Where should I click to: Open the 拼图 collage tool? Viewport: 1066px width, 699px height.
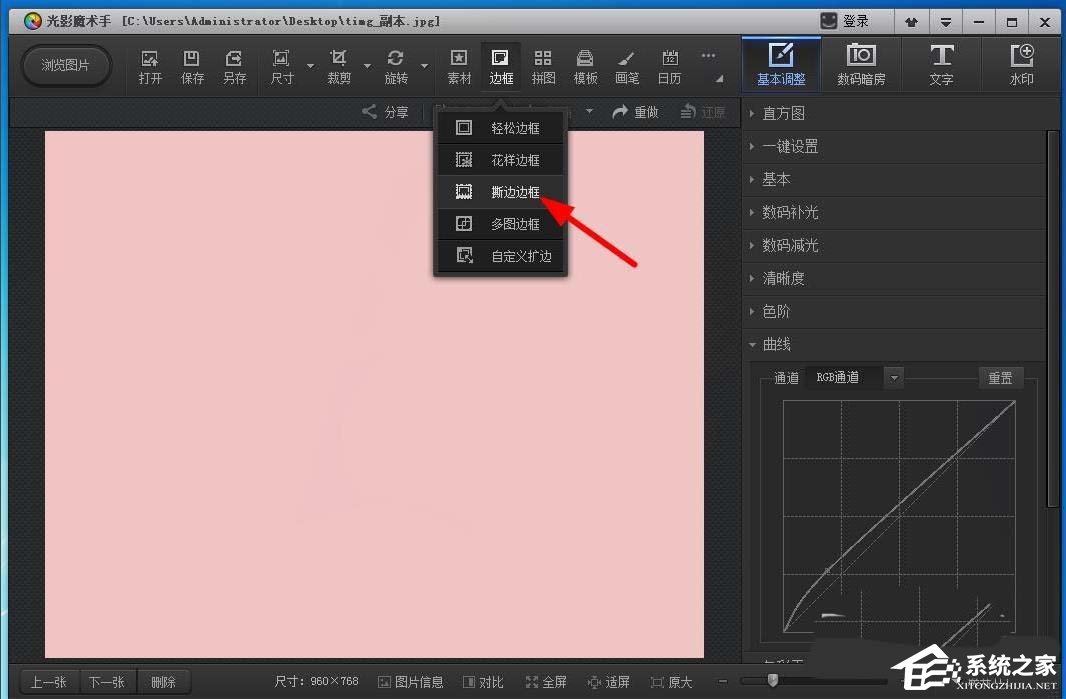(543, 64)
